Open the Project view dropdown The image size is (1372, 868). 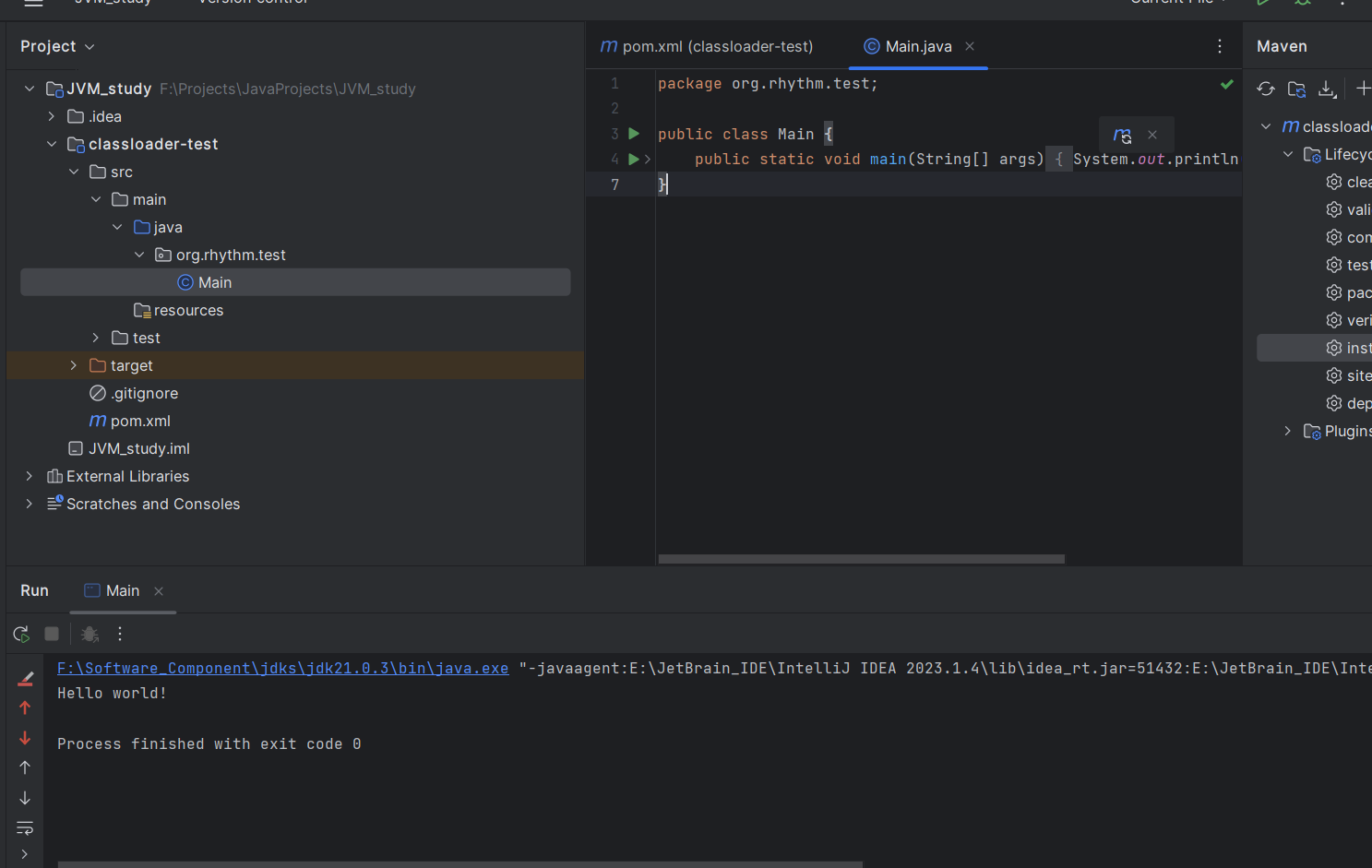[x=57, y=46]
